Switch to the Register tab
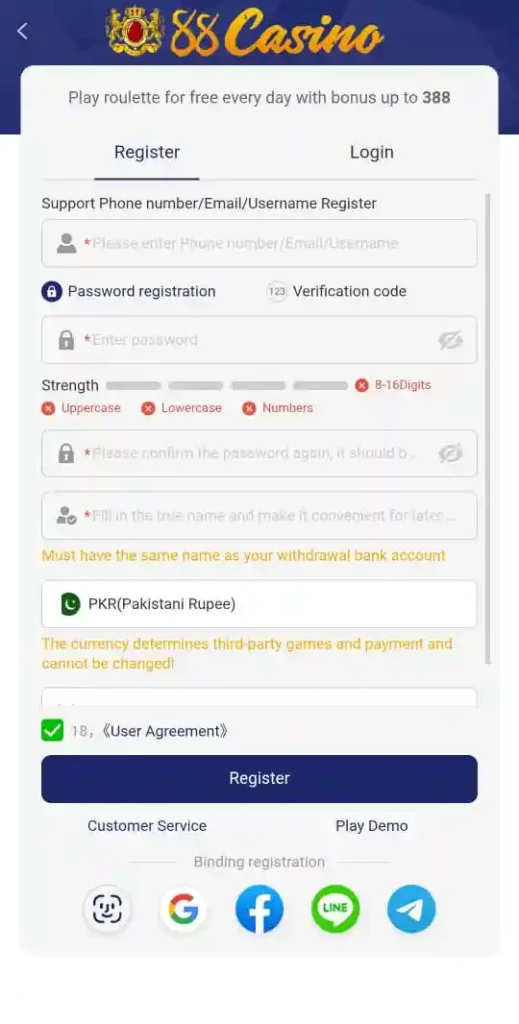Screen dimensions: 519x1024 click(x=147, y=152)
